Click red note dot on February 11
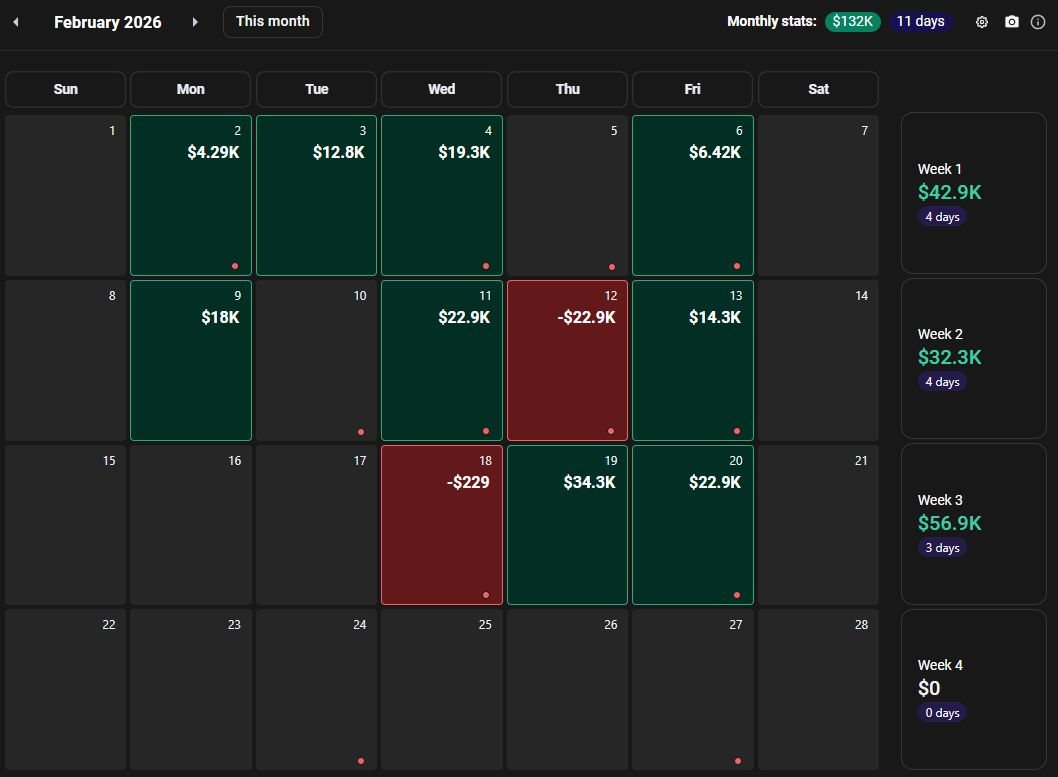Viewport: 1058px width, 777px height. [486, 431]
